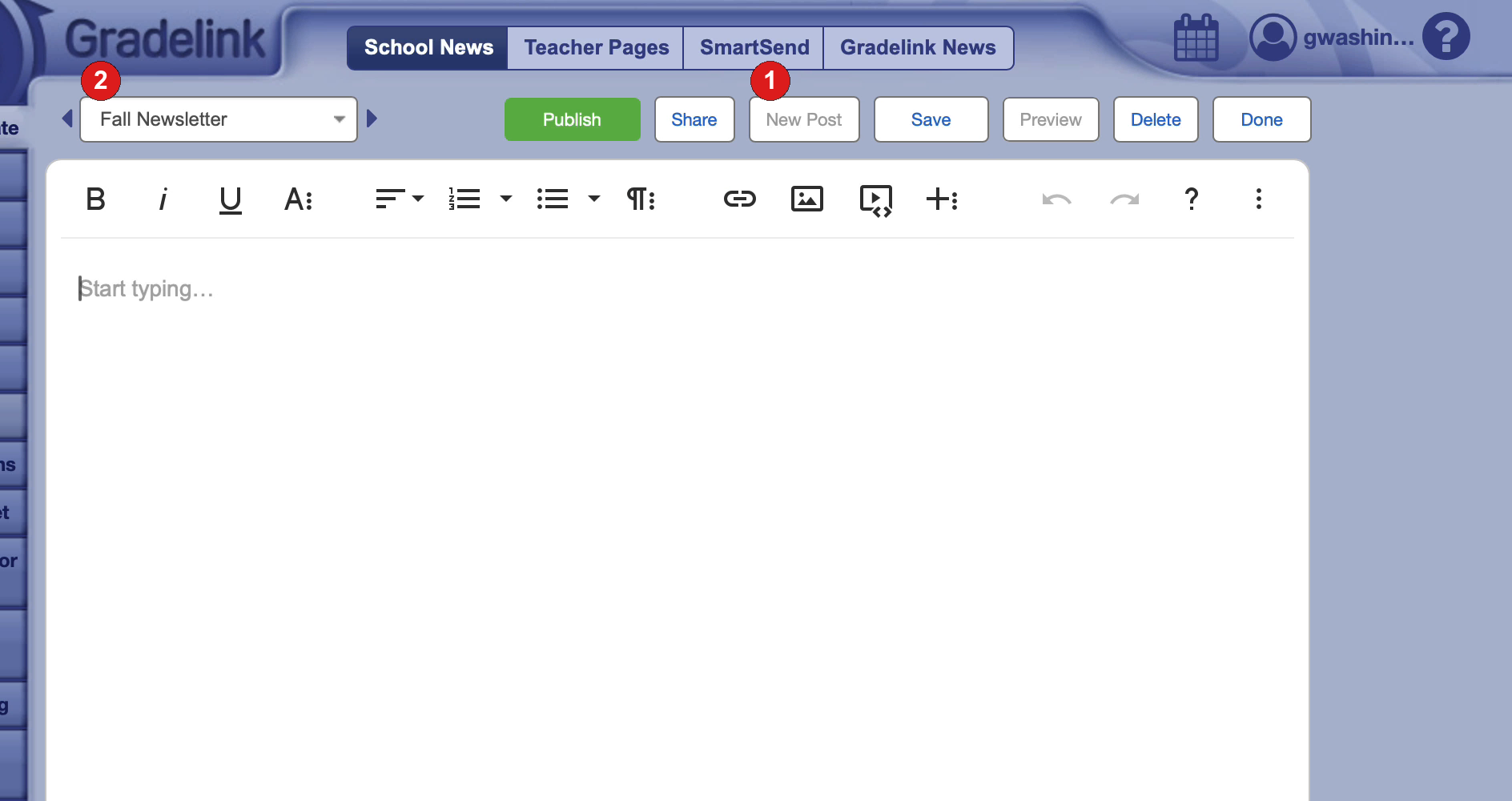Open the text style (A) options
The width and height of the screenshot is (1512, 801).
click(298, 199)
